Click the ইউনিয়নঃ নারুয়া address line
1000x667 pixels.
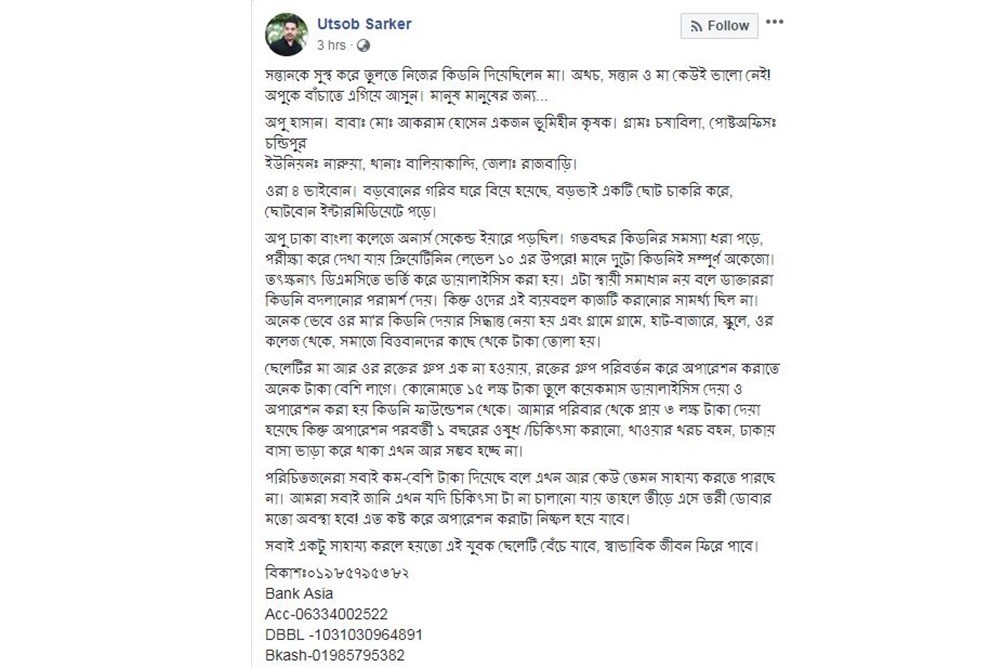pos(420,163)
